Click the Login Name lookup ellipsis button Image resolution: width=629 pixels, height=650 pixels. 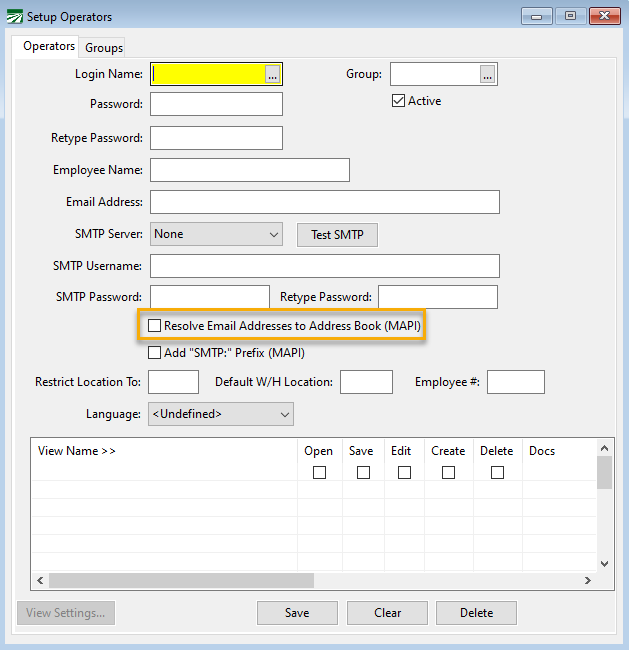(x=272, y=74)
